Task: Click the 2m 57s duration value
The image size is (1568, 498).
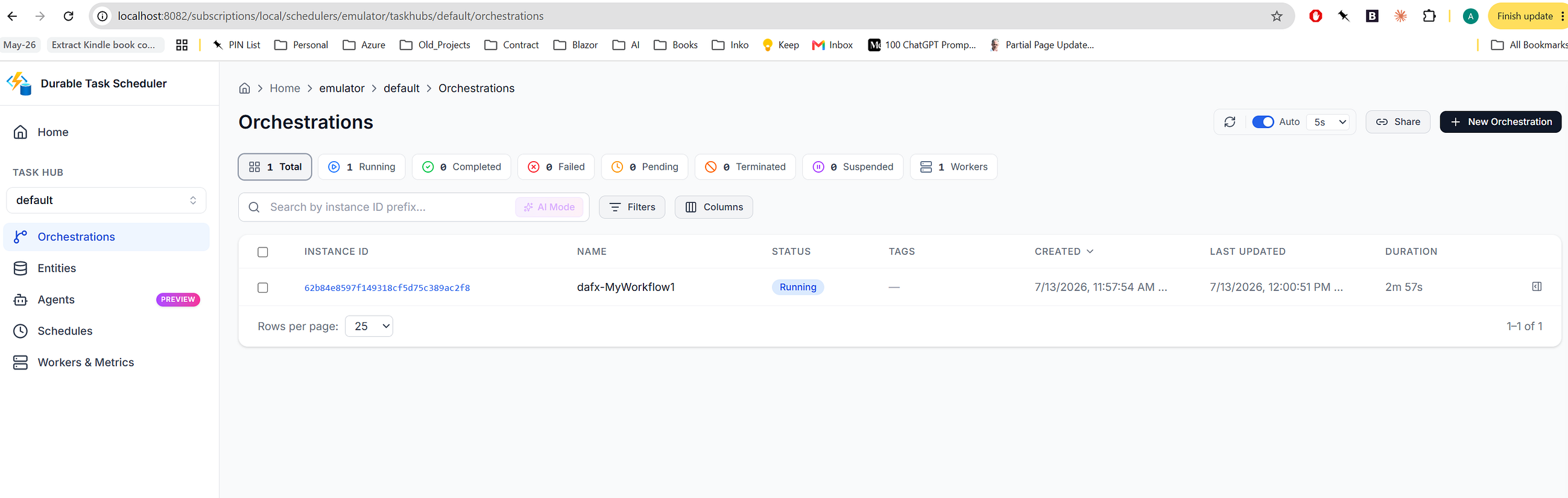Action: [x=1403, y=287]
